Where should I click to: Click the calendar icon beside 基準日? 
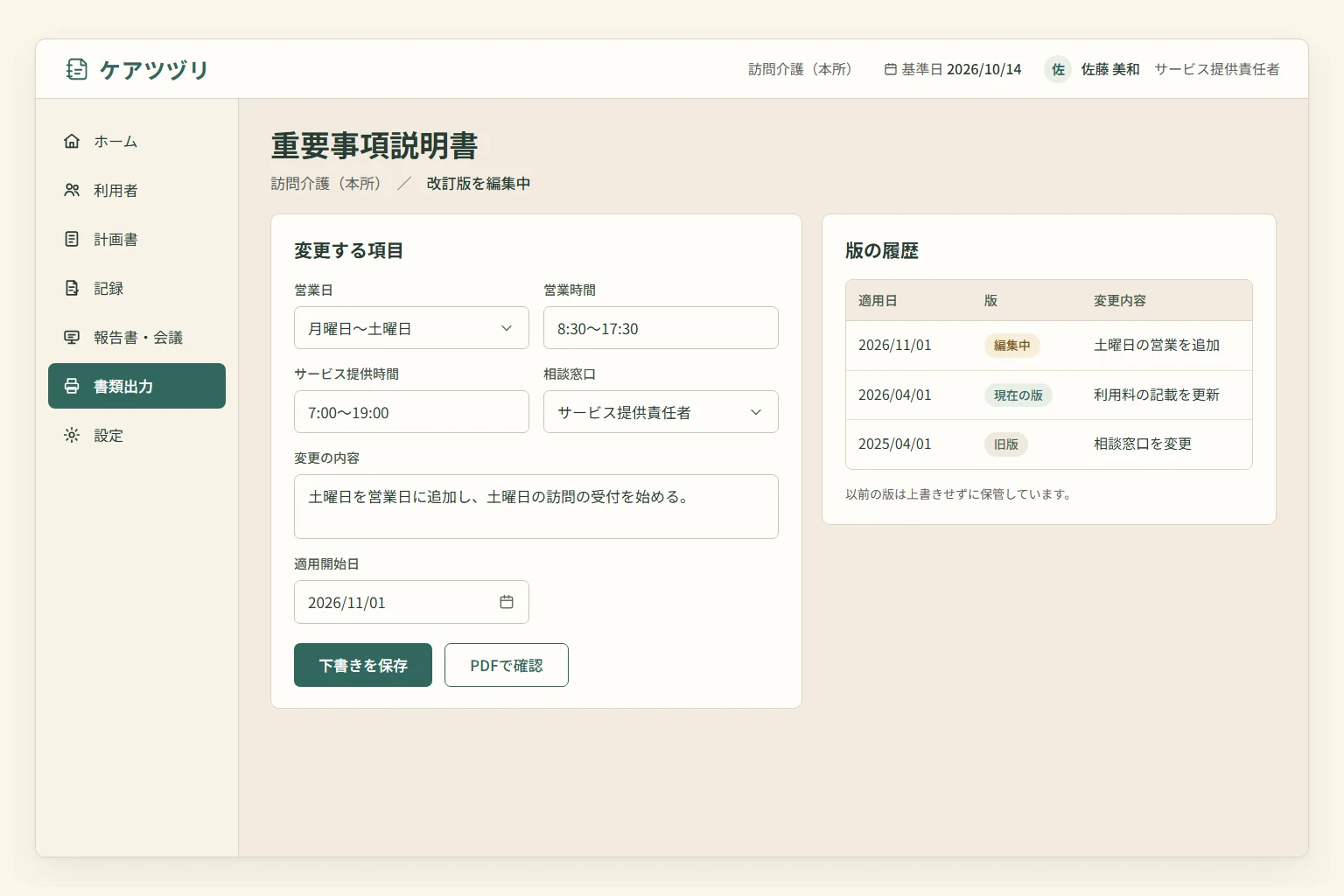click(891, 69)
